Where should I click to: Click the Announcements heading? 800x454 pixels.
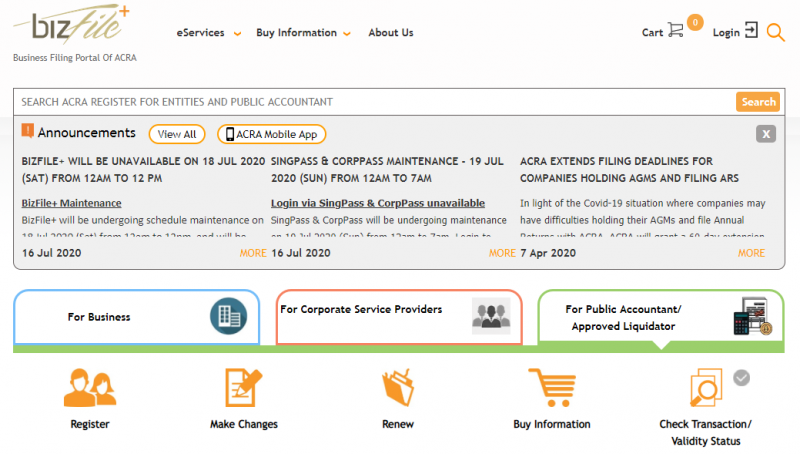(x=87, y=133)
